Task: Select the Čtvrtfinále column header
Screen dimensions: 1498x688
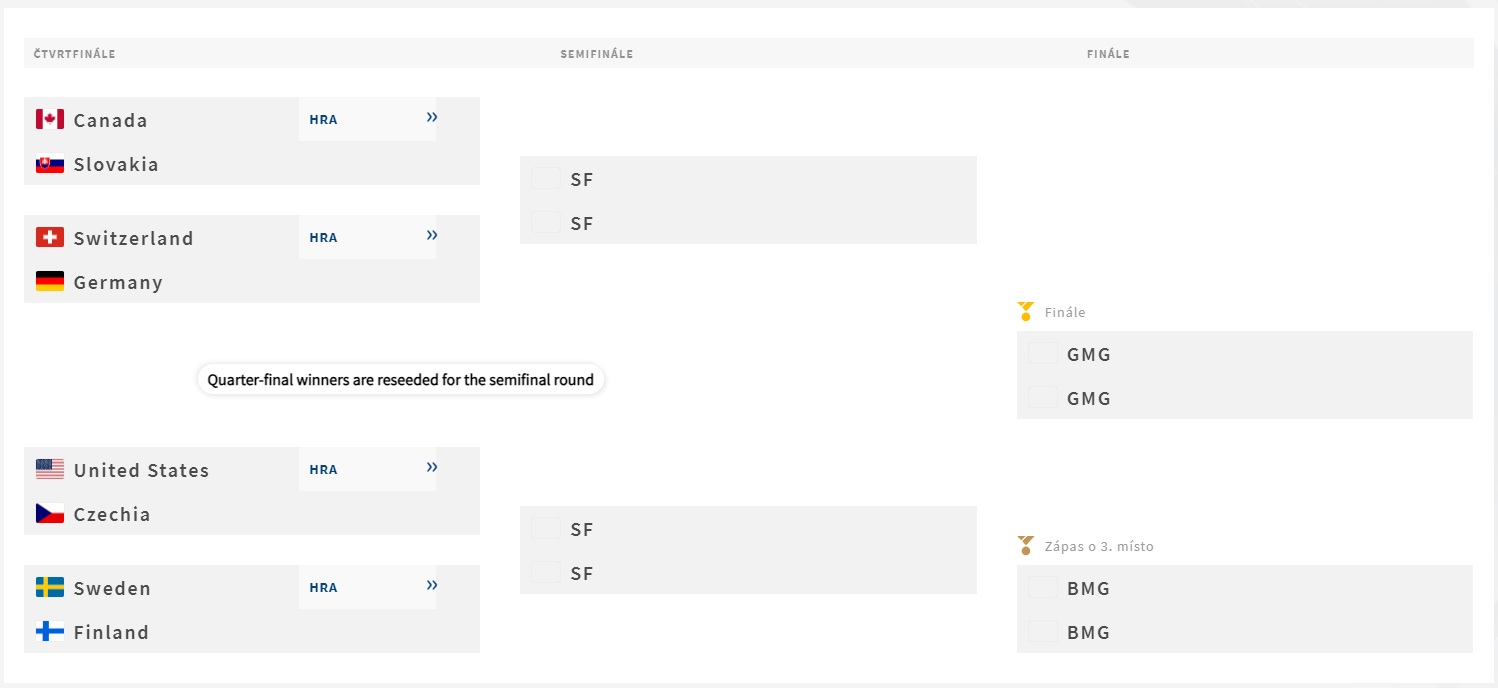Action: 74,54
